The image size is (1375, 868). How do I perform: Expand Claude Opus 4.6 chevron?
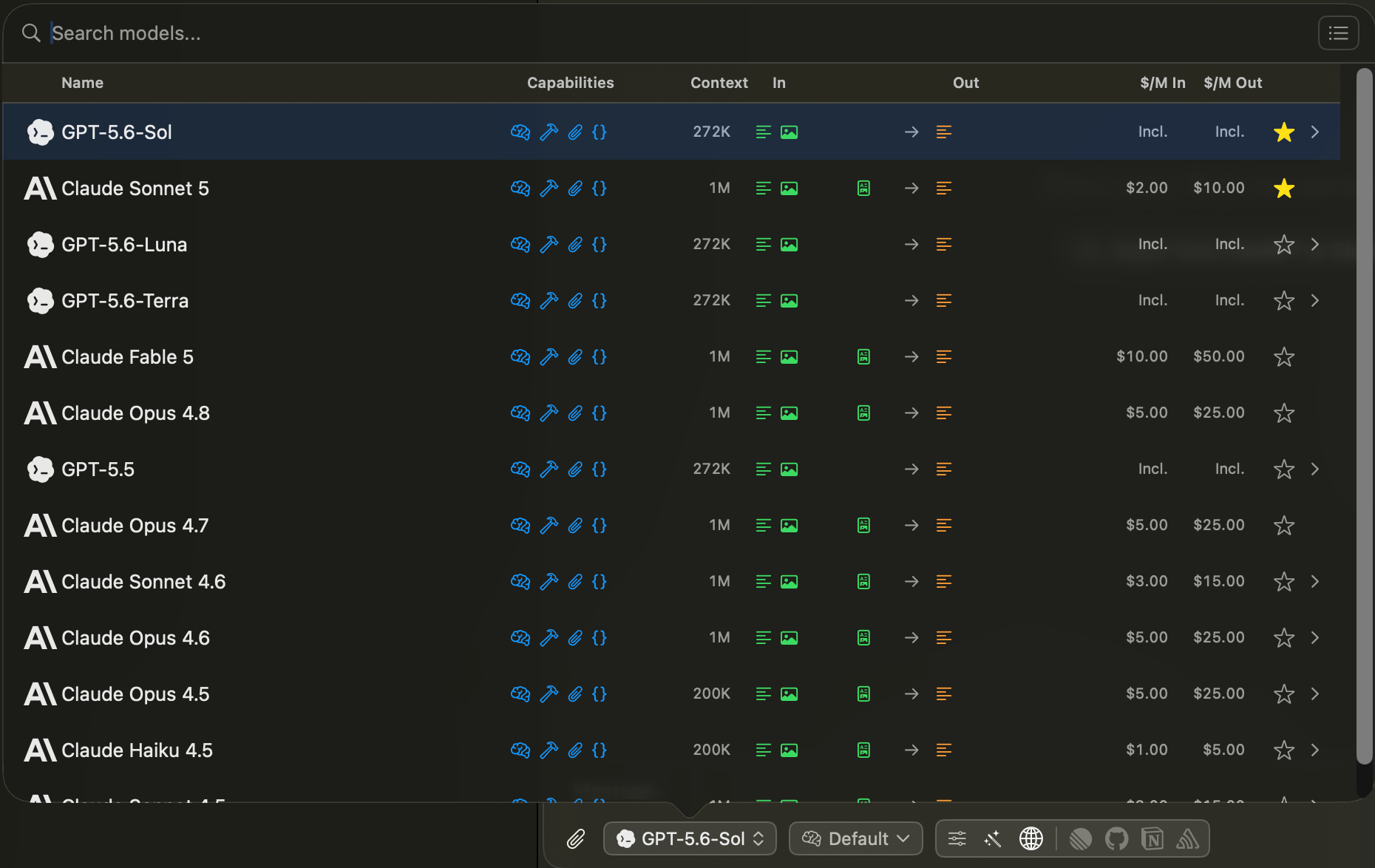[x=1315, y=637]
